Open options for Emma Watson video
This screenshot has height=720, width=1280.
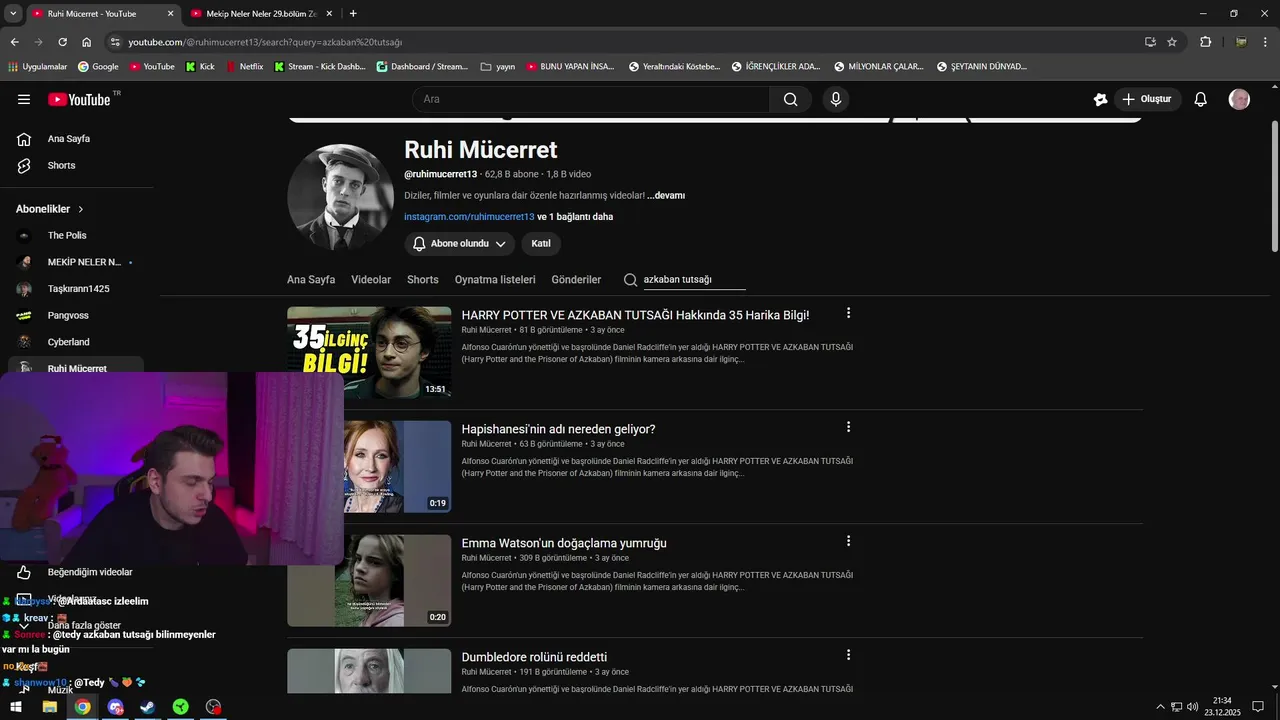(848, 541)
